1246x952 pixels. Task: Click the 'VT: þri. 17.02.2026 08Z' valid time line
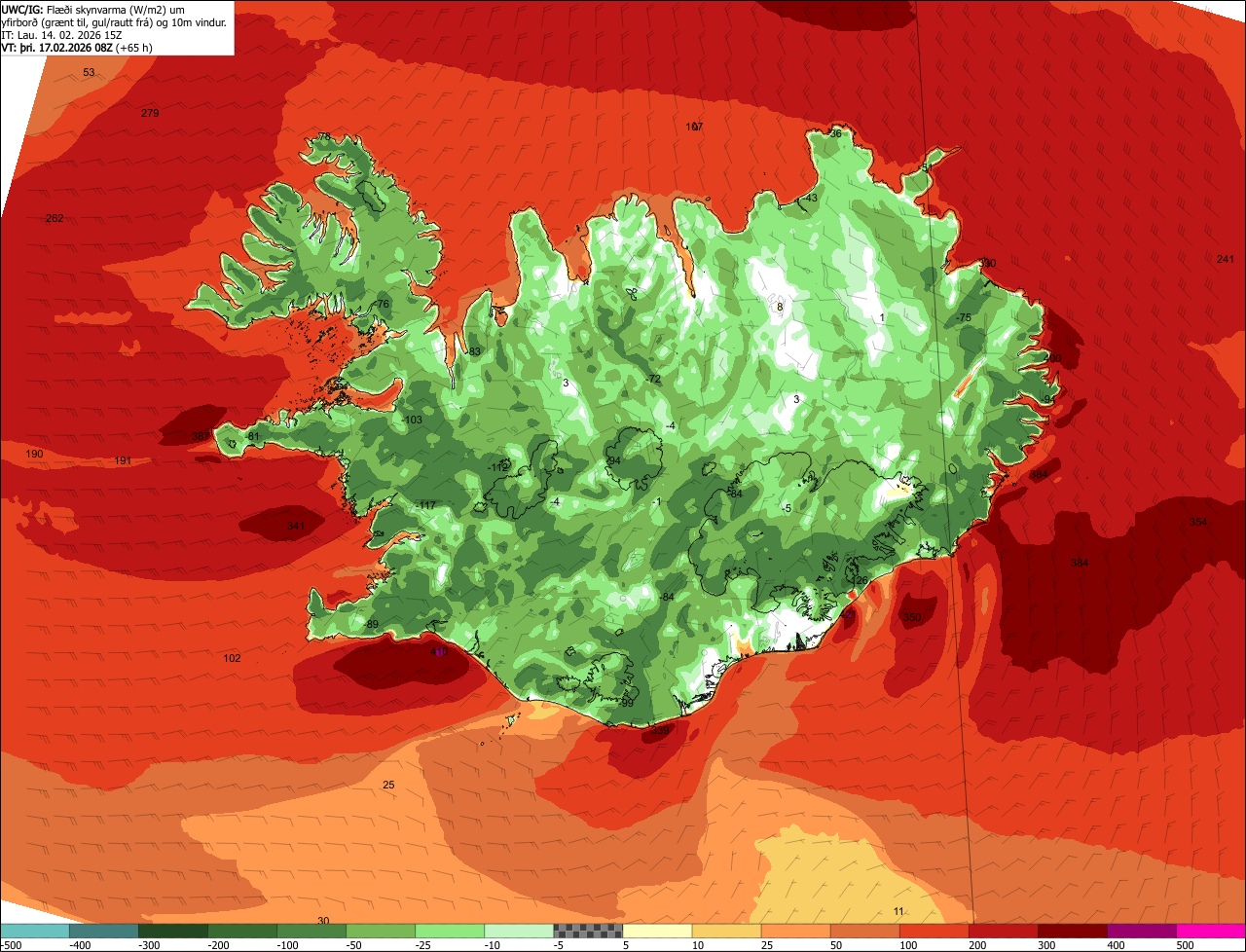[78, 48]
